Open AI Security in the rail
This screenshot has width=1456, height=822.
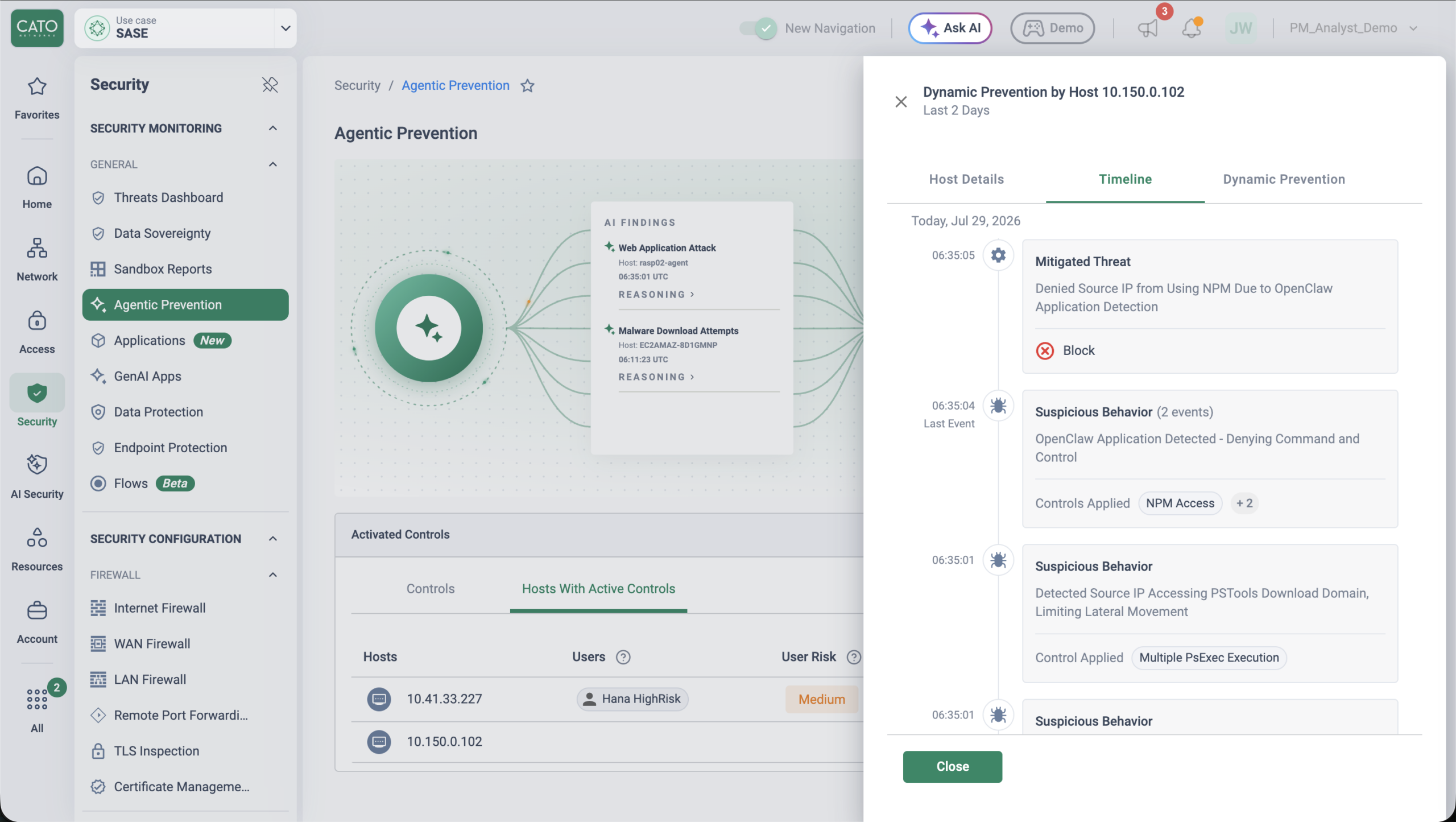click(37, 477)
